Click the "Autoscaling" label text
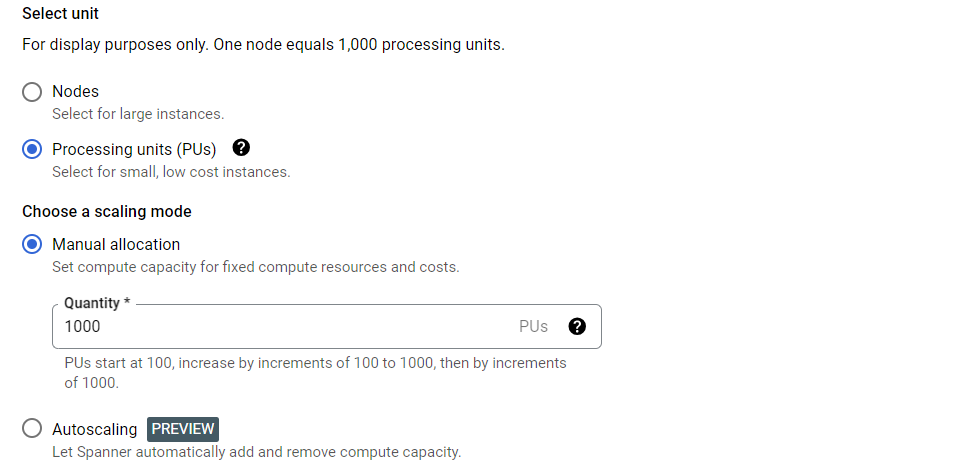973x474 pixels. pyautogui.click(x=95, y=429)
